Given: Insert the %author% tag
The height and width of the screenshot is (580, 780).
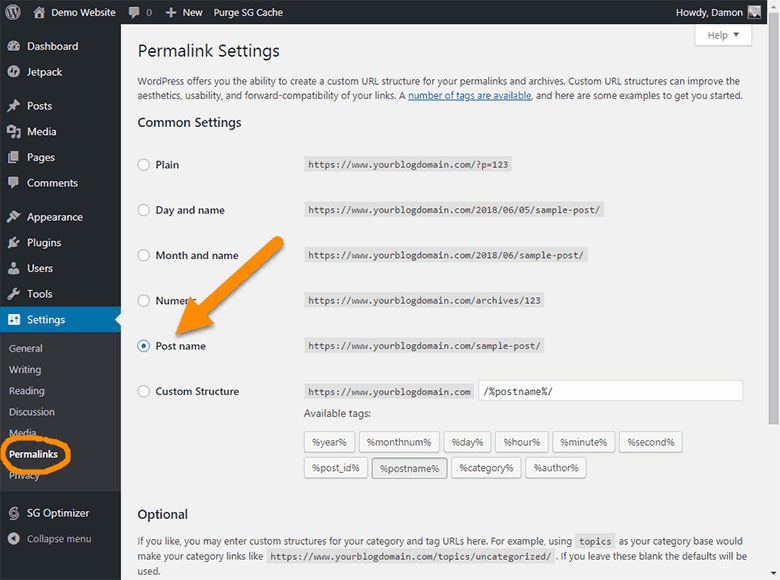Looking at the screenshot, I should tap(556, 468).
